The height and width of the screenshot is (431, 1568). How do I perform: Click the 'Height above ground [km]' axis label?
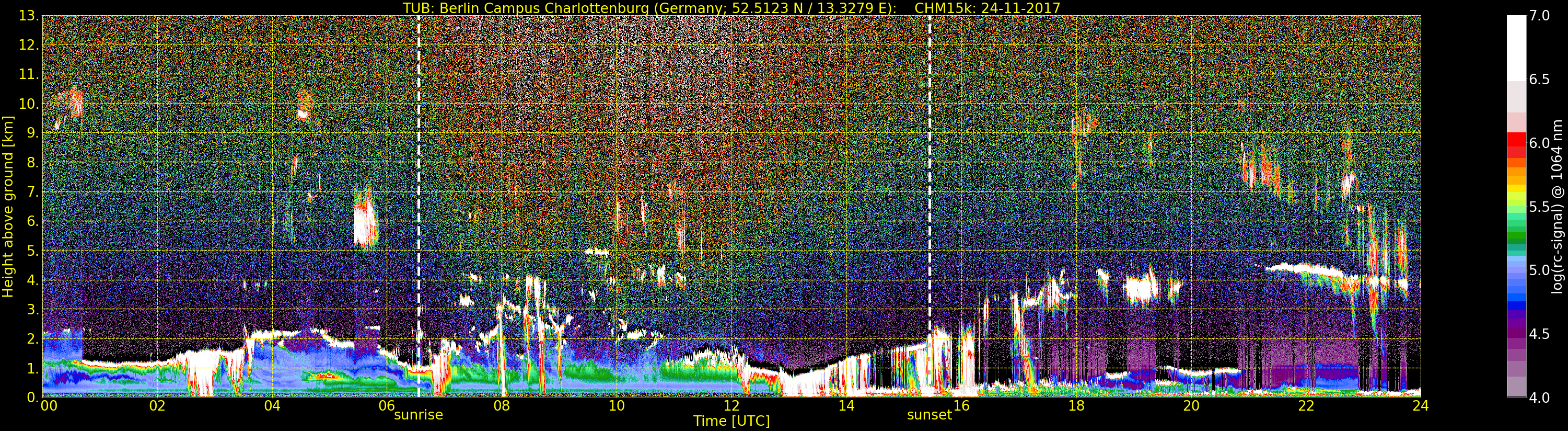(x=8, y=207)
